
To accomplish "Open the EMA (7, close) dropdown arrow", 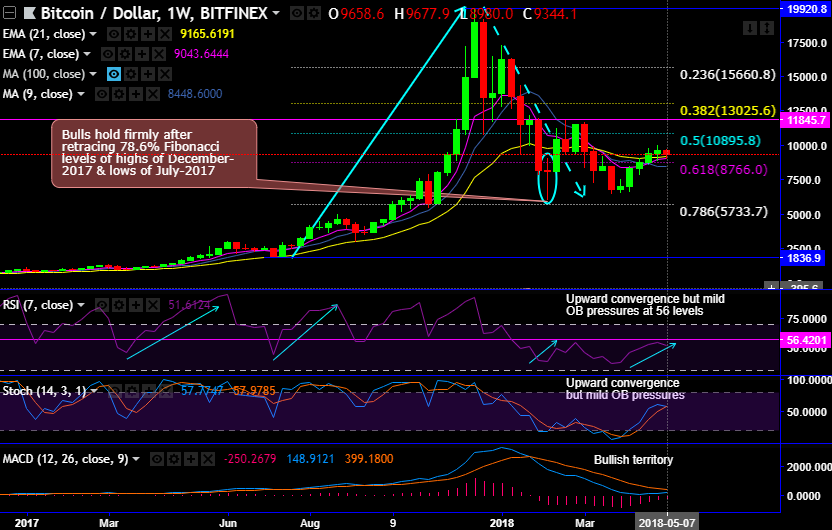I will click(x=87, y=54).
